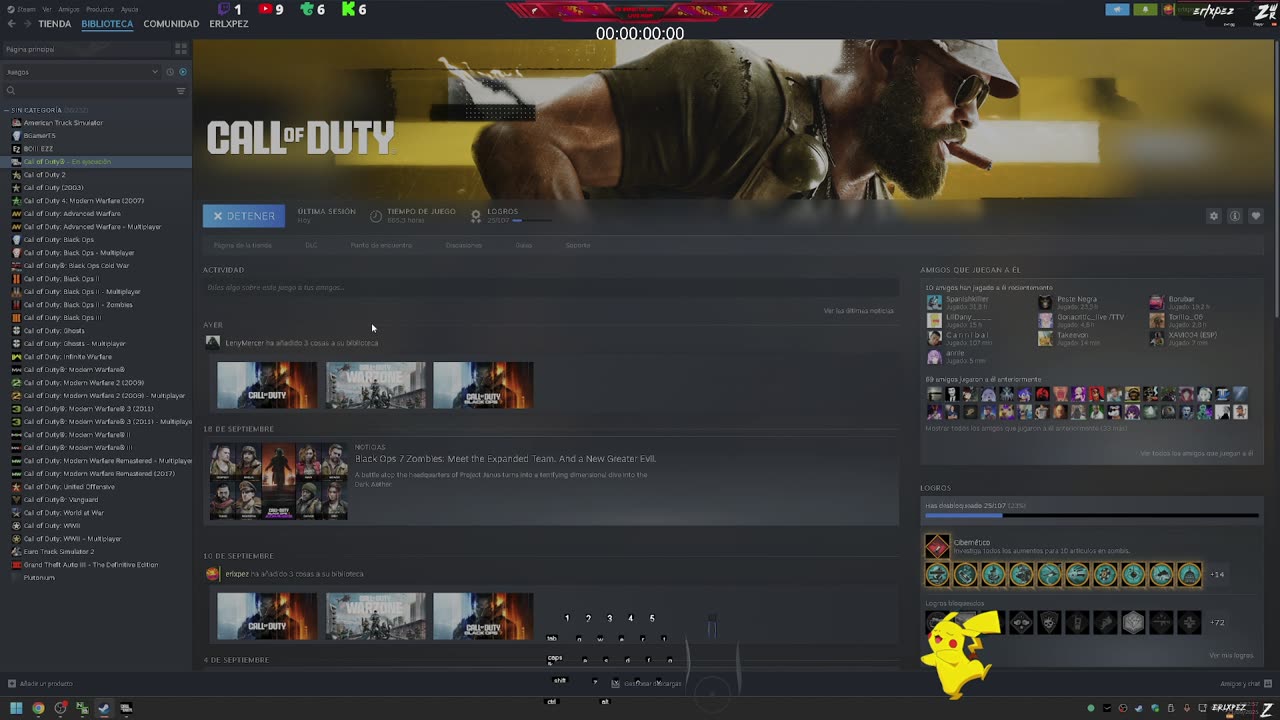Open Call of Duty thumbnail in erlxpez activity
Image resolution: width=1280 pixels, height=720 pixels.
click(267, 616)
